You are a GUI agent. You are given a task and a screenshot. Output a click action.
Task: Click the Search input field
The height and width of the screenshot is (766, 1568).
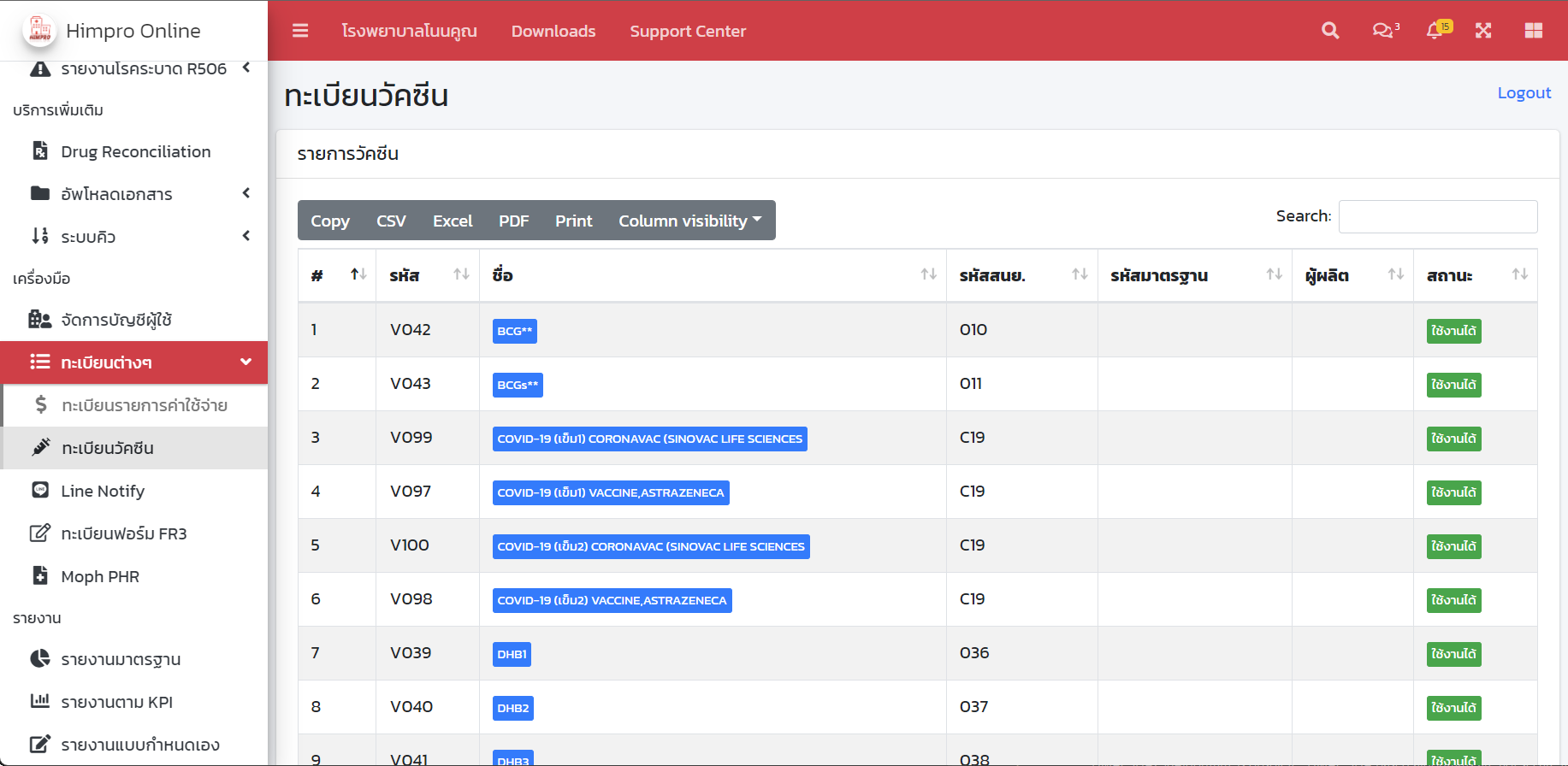(1437, 216)
